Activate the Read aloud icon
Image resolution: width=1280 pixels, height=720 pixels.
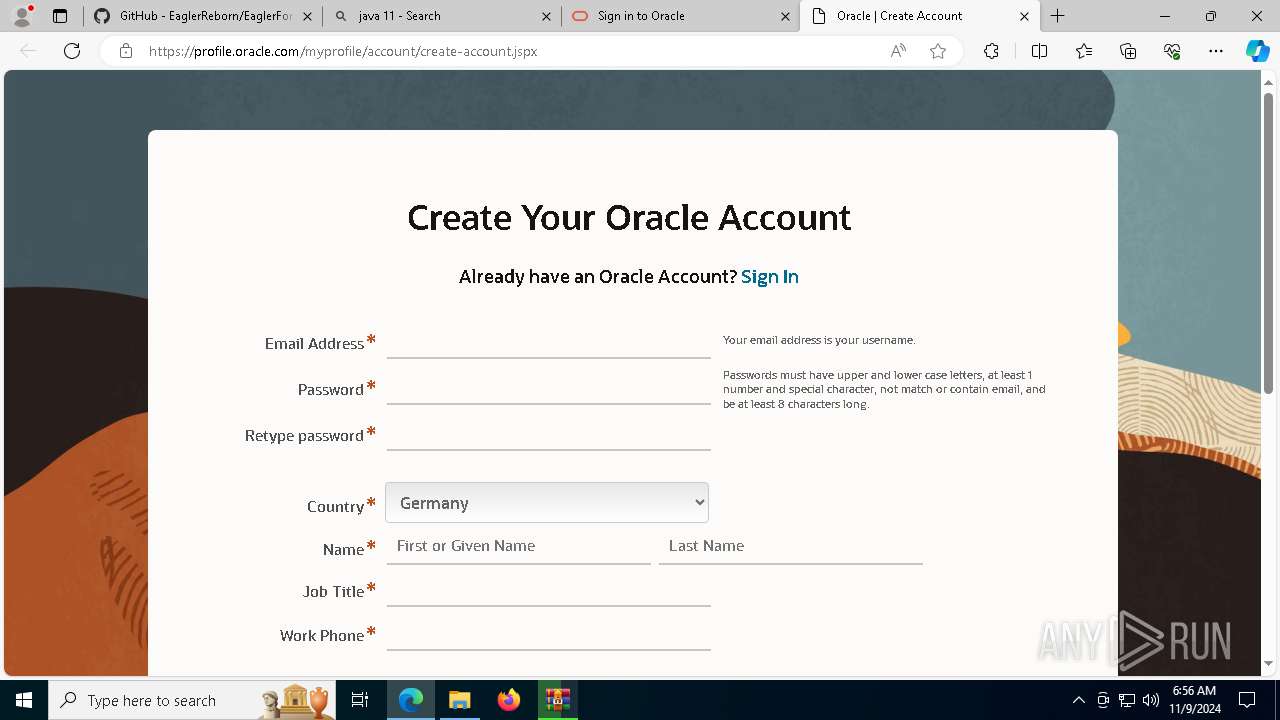click(x=898, y=51)
